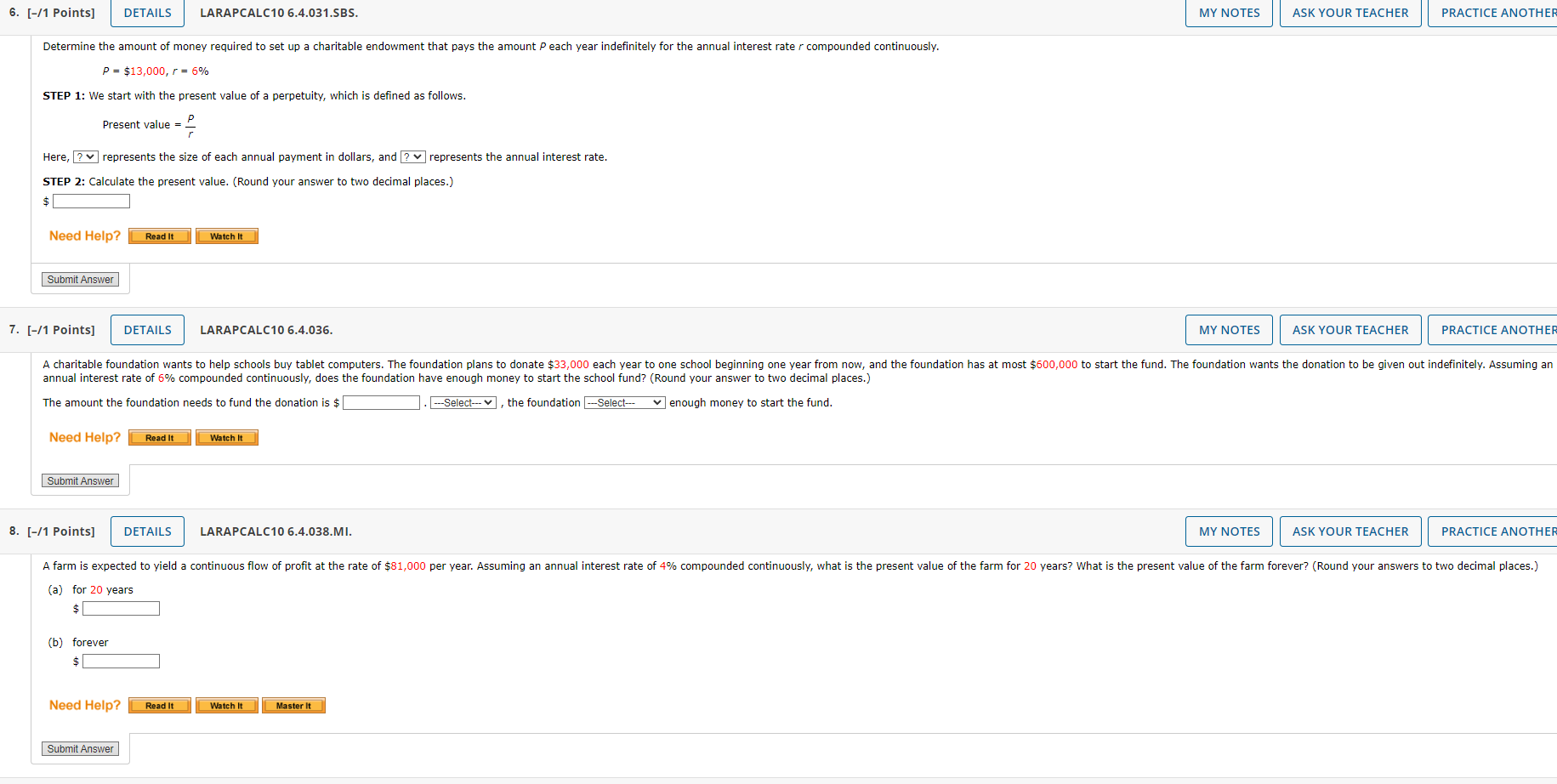Click Read It for question 6
Image resolution: width=1557 pixels, height=784 pixels.
point(159,236)
